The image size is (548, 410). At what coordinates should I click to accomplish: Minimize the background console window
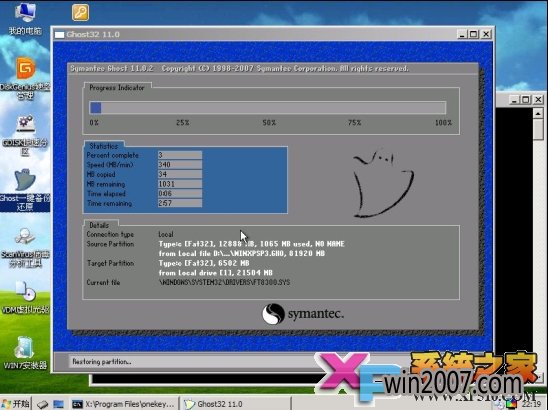pos(514,100)
